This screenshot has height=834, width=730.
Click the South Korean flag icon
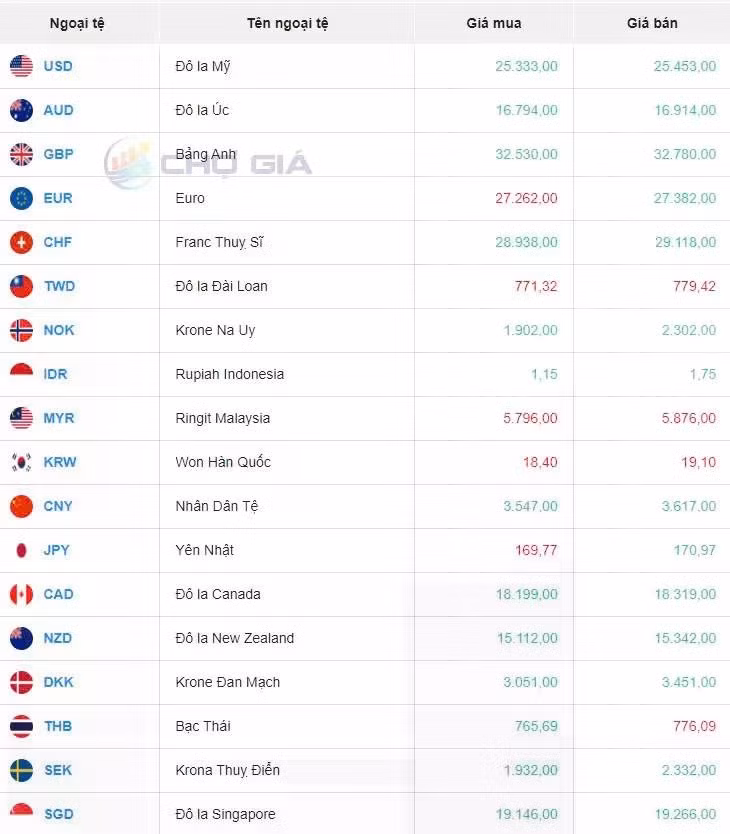(21, 462)
